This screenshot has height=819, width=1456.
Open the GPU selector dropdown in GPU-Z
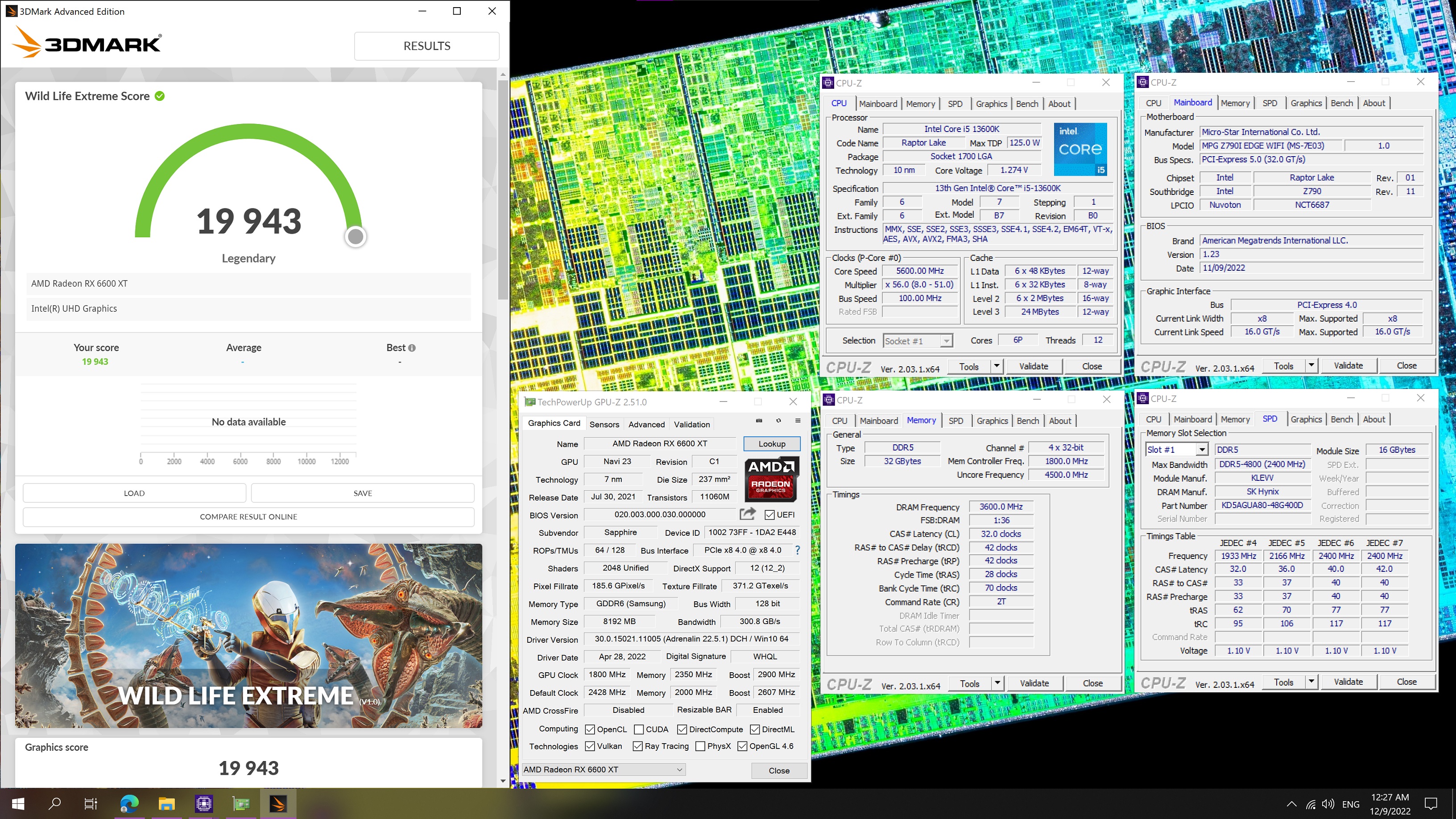(603, 769)
